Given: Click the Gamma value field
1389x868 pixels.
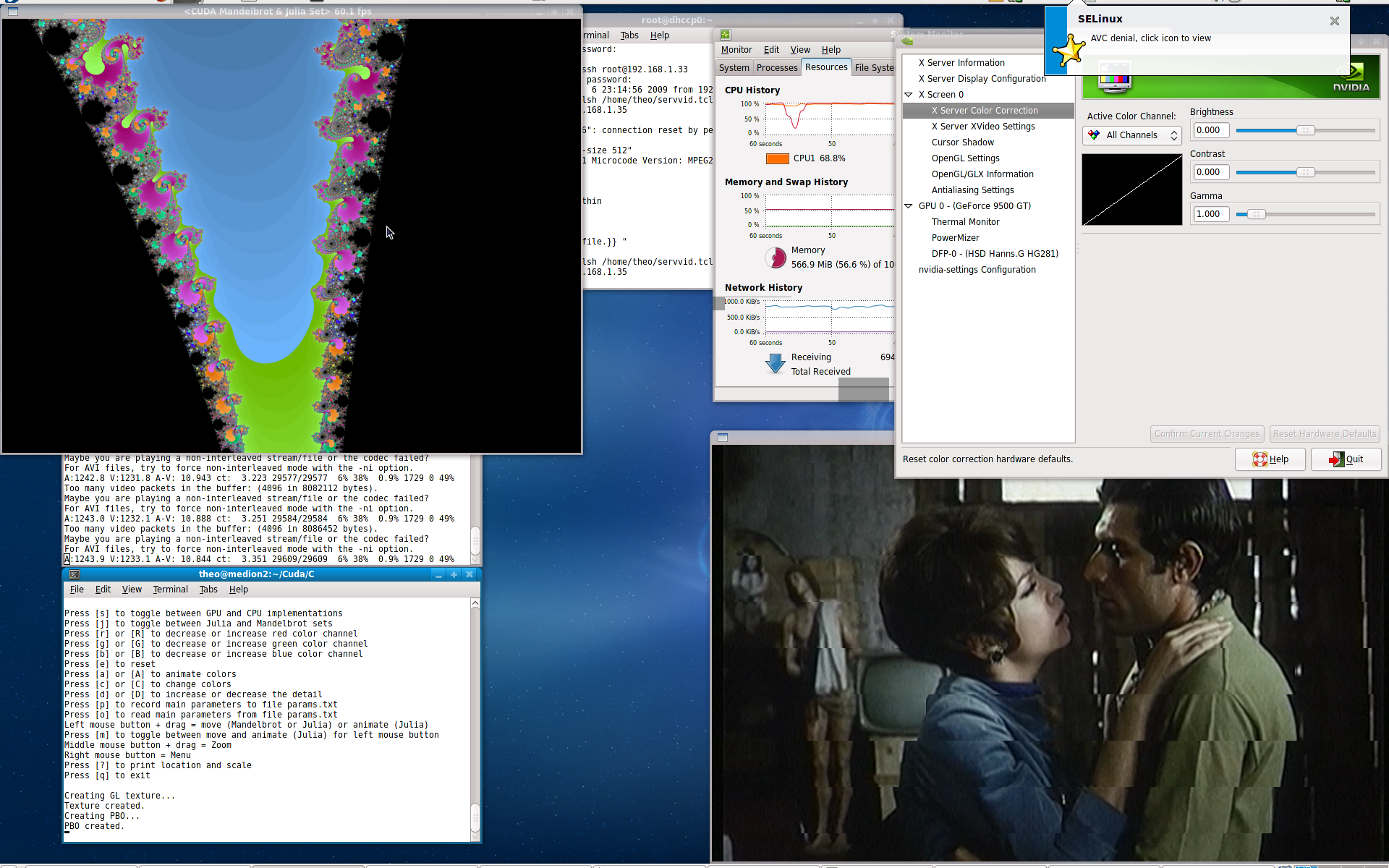Looking at the screenshot, I should point(1211,215).
